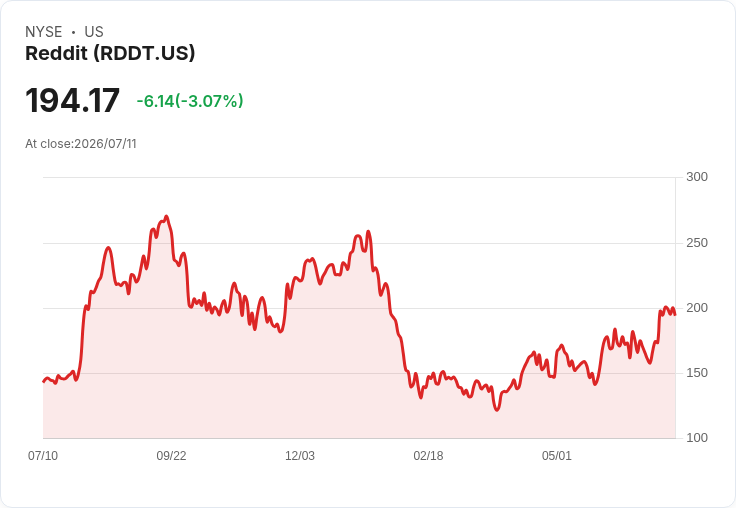Screen dimensions: 736x508
Task: Click the 194.17 price value
Action: [72, 100]
